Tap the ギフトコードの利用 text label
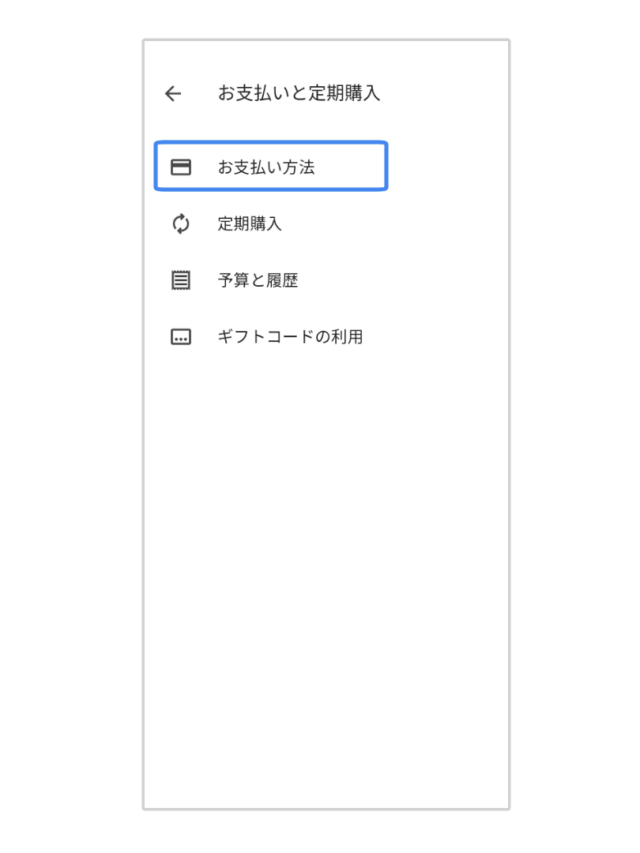Image resolution: width=640 pixels, height=853 pixels. click(x=290, y=337)
